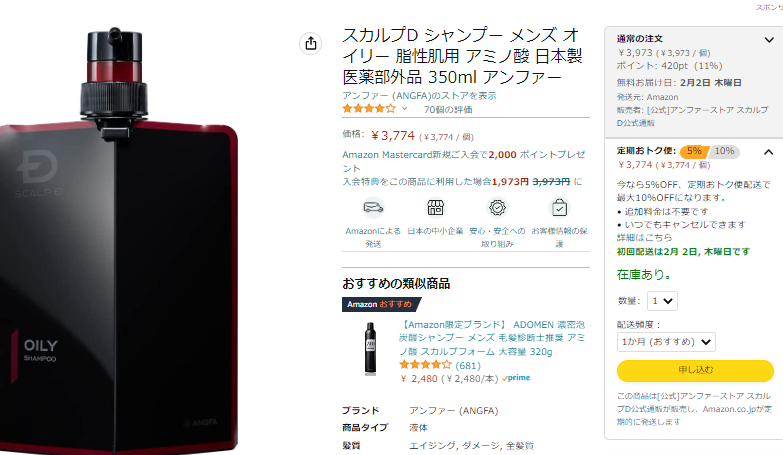
Task: Click the ADOMEN shampoo thumbnail image
Action: (370, 348)
